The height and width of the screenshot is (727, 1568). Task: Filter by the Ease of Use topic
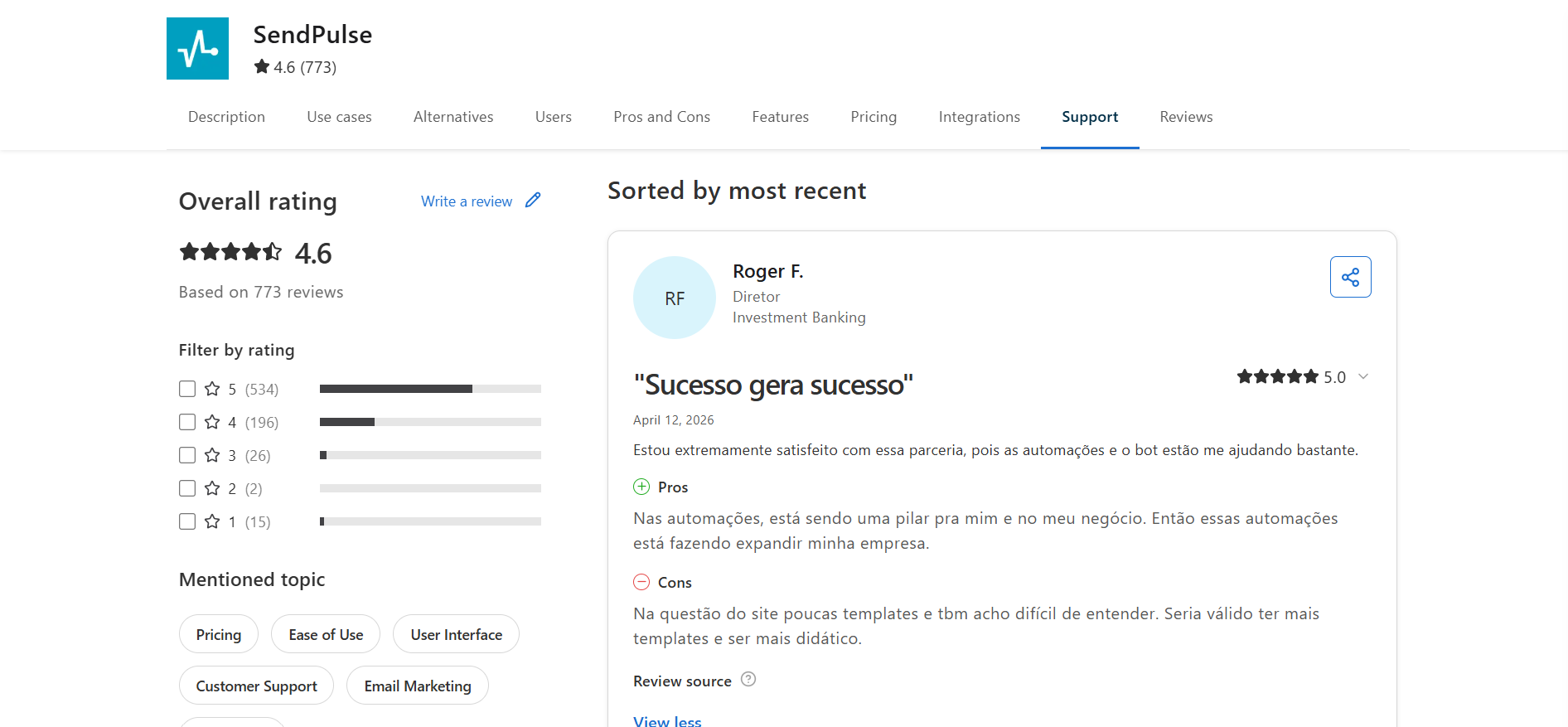(326, 634)
